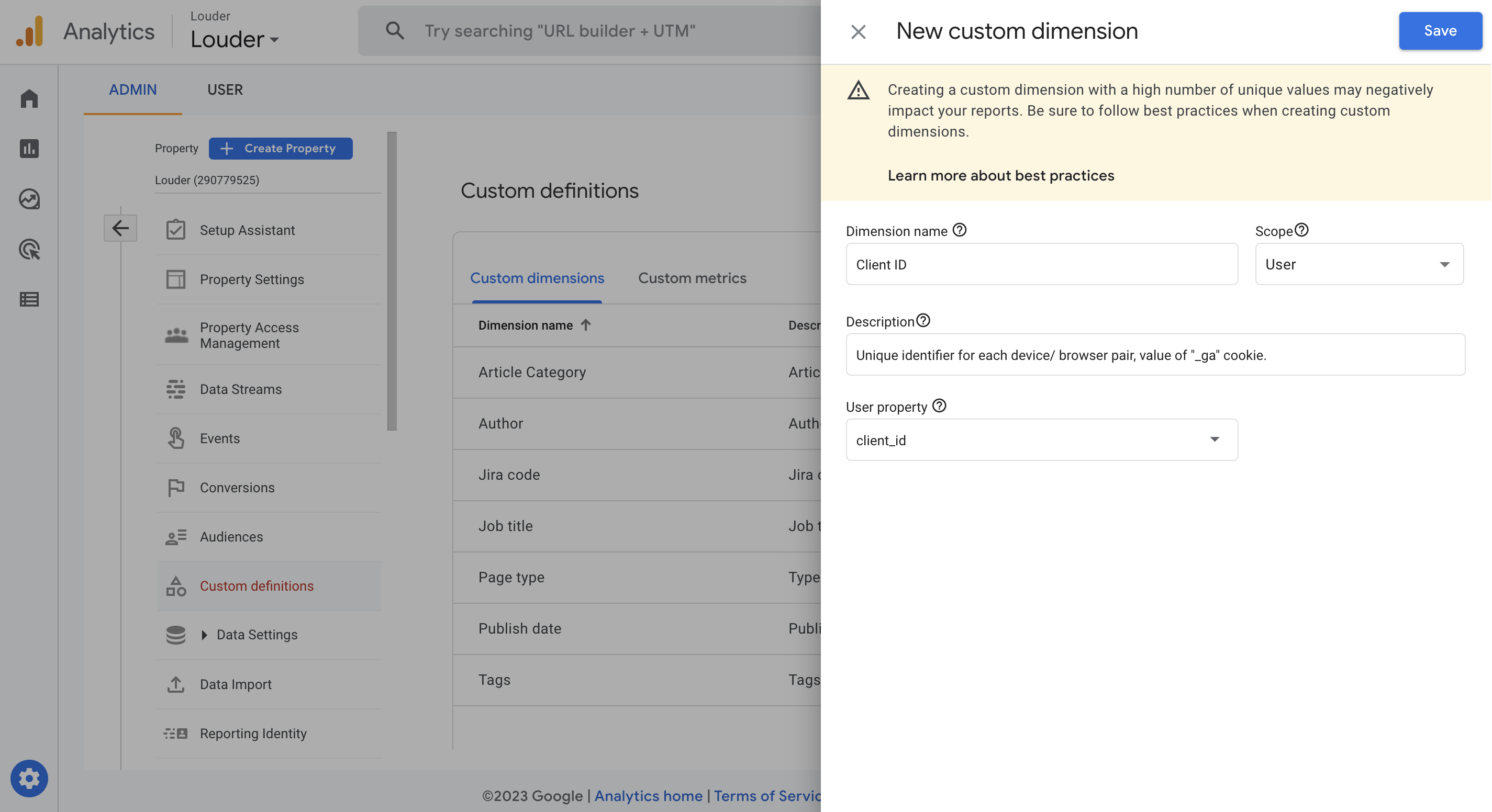
Task: Open Reports bar chart icon
Action: (29, 149)
